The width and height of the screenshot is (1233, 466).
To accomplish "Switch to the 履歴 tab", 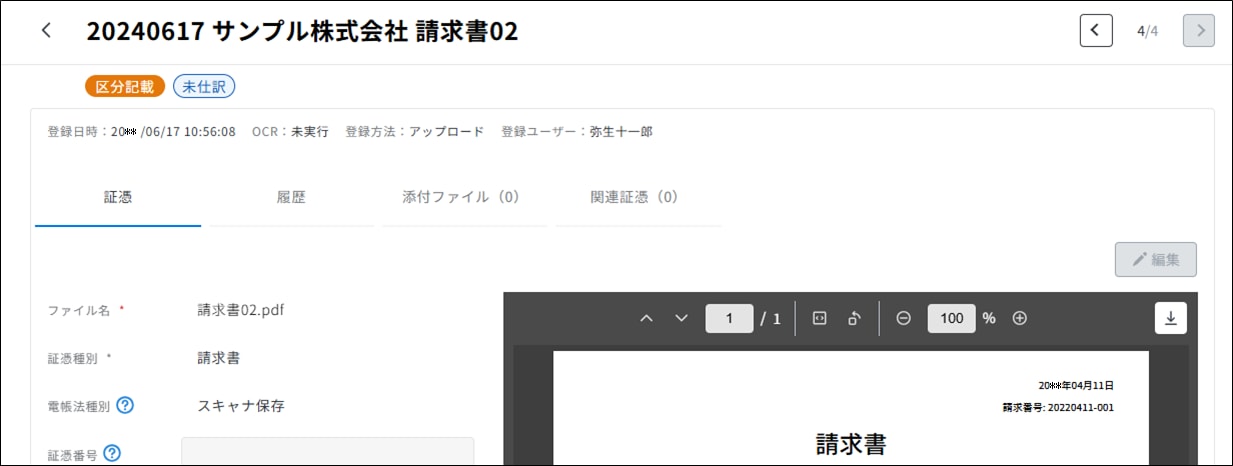I will coord(291,197).
